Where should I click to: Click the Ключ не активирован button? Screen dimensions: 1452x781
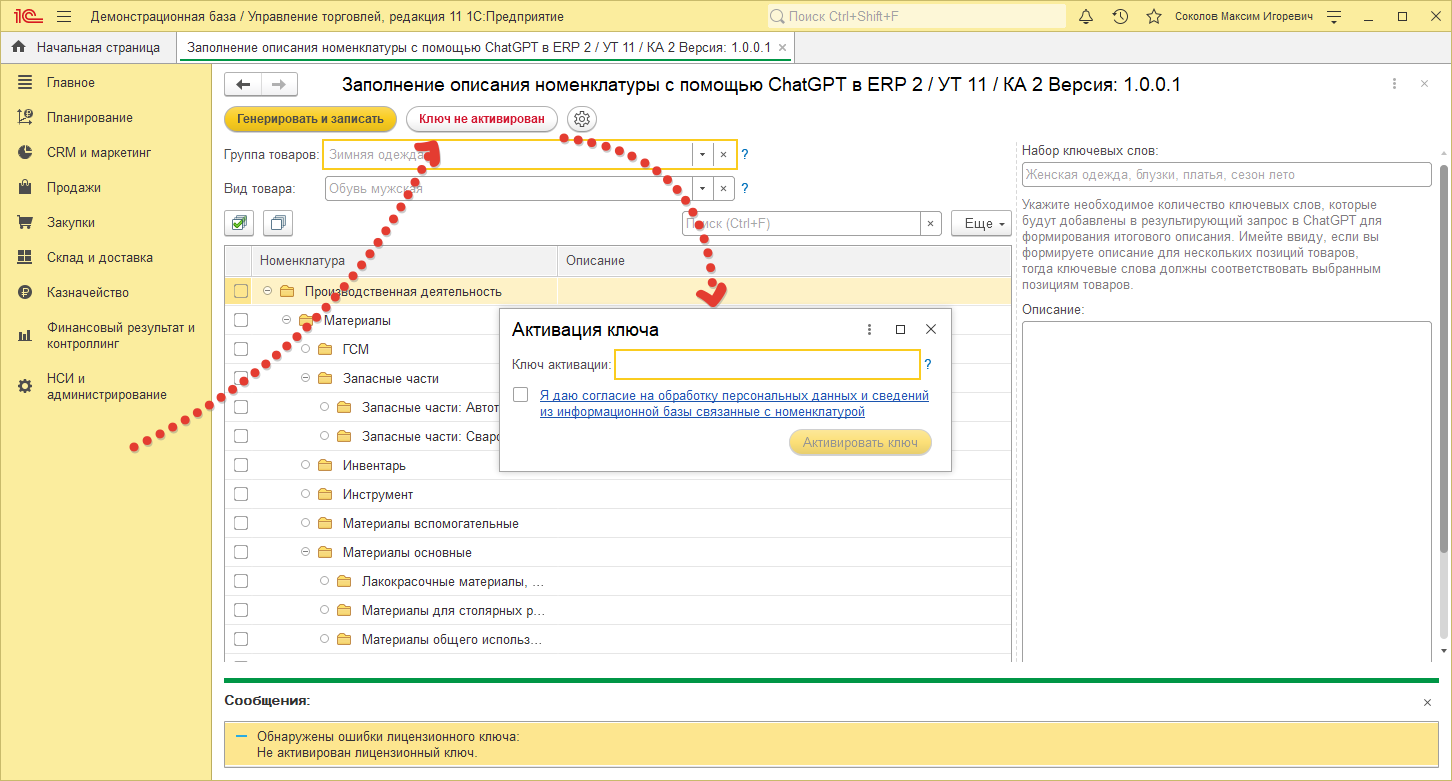click(481, 119)
